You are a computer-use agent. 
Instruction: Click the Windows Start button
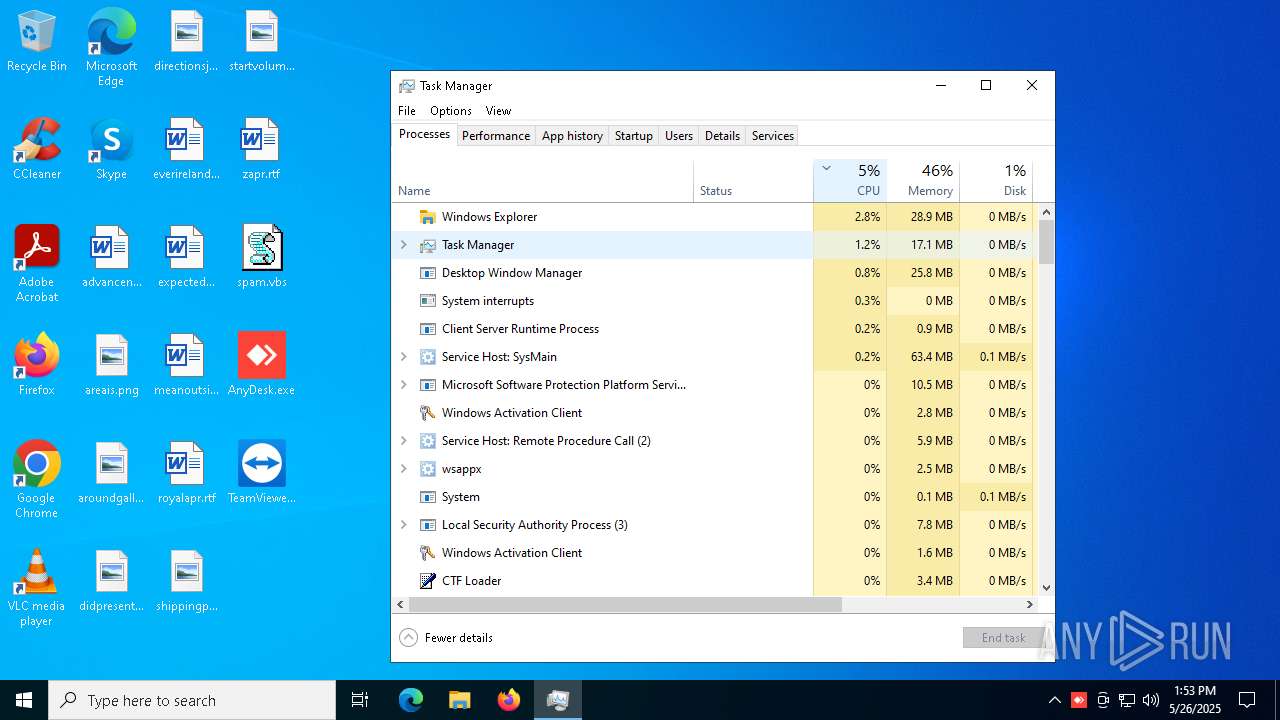[24, 700]
